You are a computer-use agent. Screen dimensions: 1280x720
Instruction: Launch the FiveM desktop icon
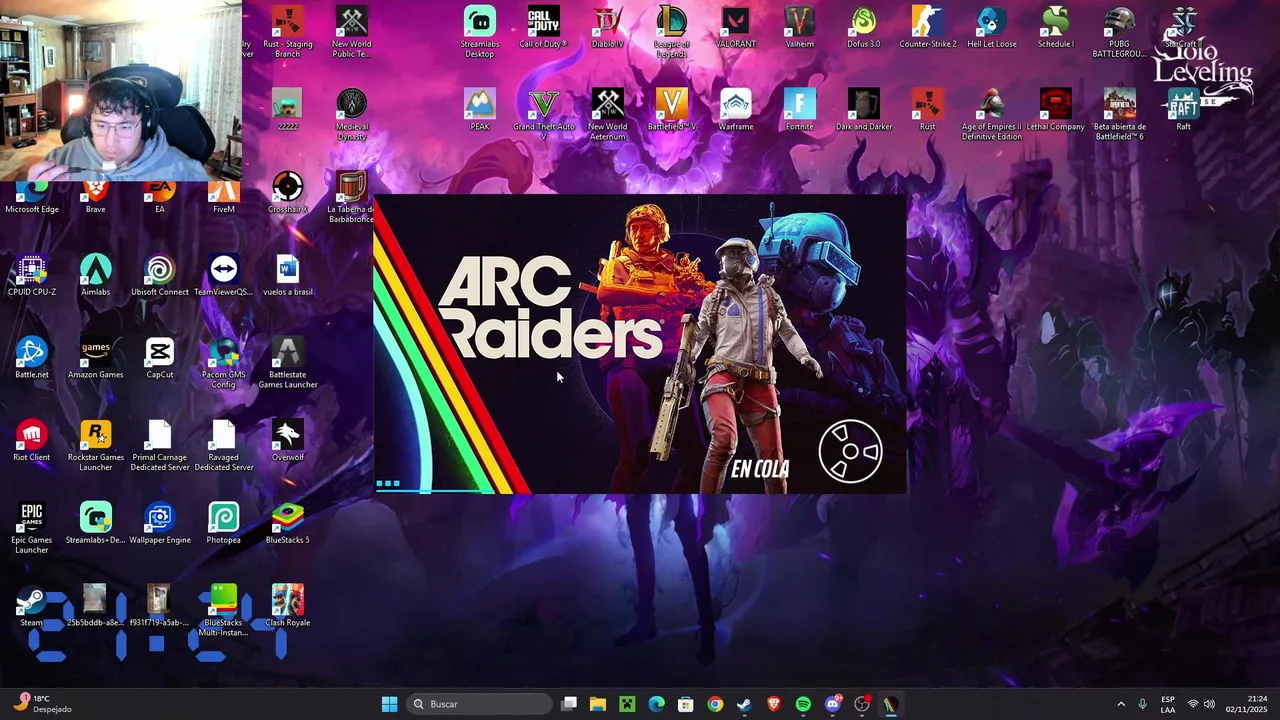224,197
